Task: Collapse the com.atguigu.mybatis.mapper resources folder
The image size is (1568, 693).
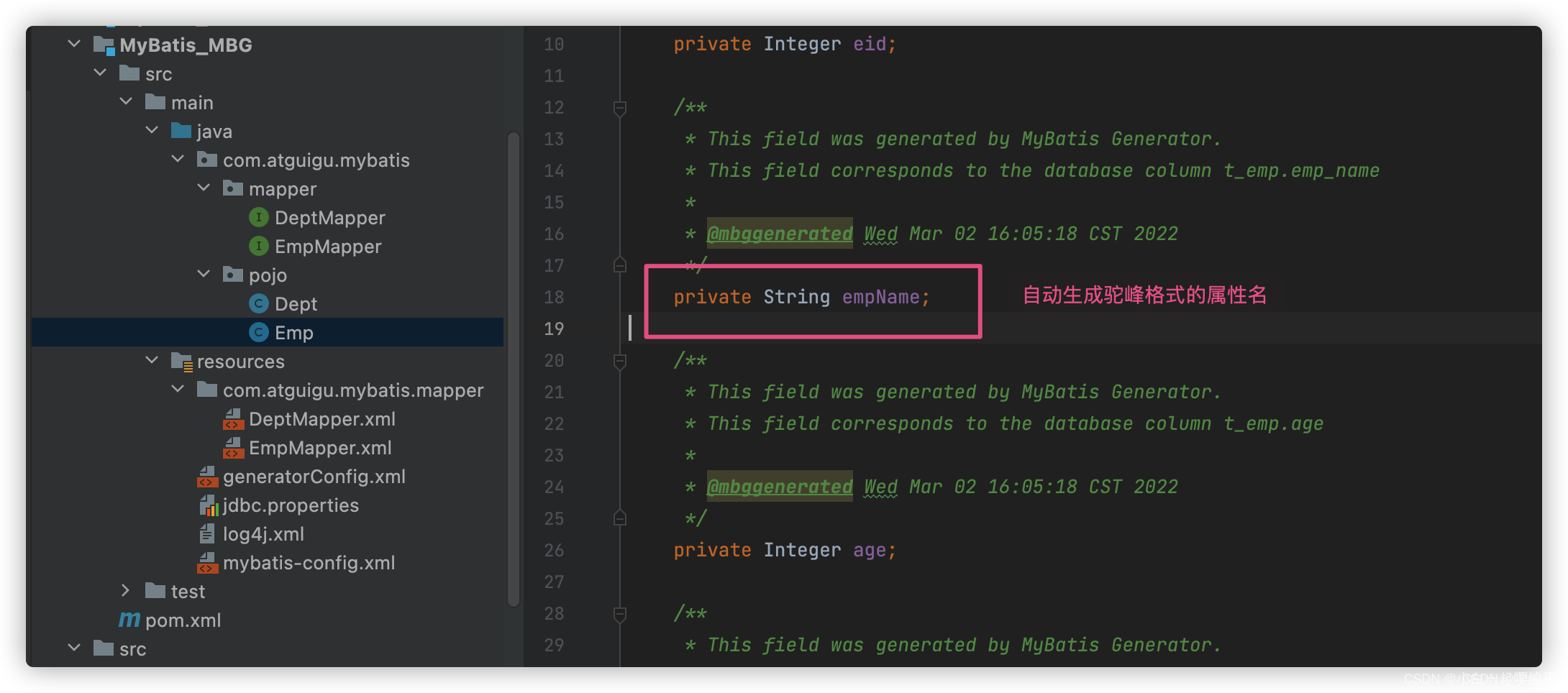Action: click(x=178, y=389)
